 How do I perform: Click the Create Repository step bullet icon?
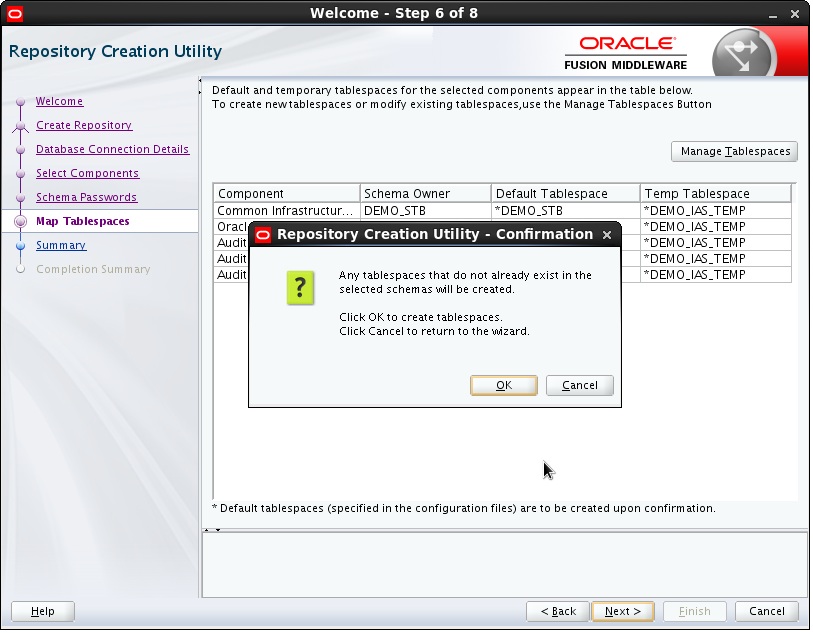click(x=21, y=126)
